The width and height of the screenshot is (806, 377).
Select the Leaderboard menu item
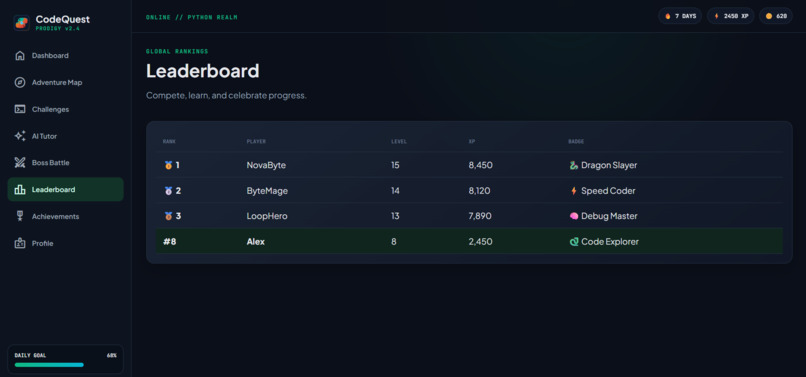click(65, 190)
